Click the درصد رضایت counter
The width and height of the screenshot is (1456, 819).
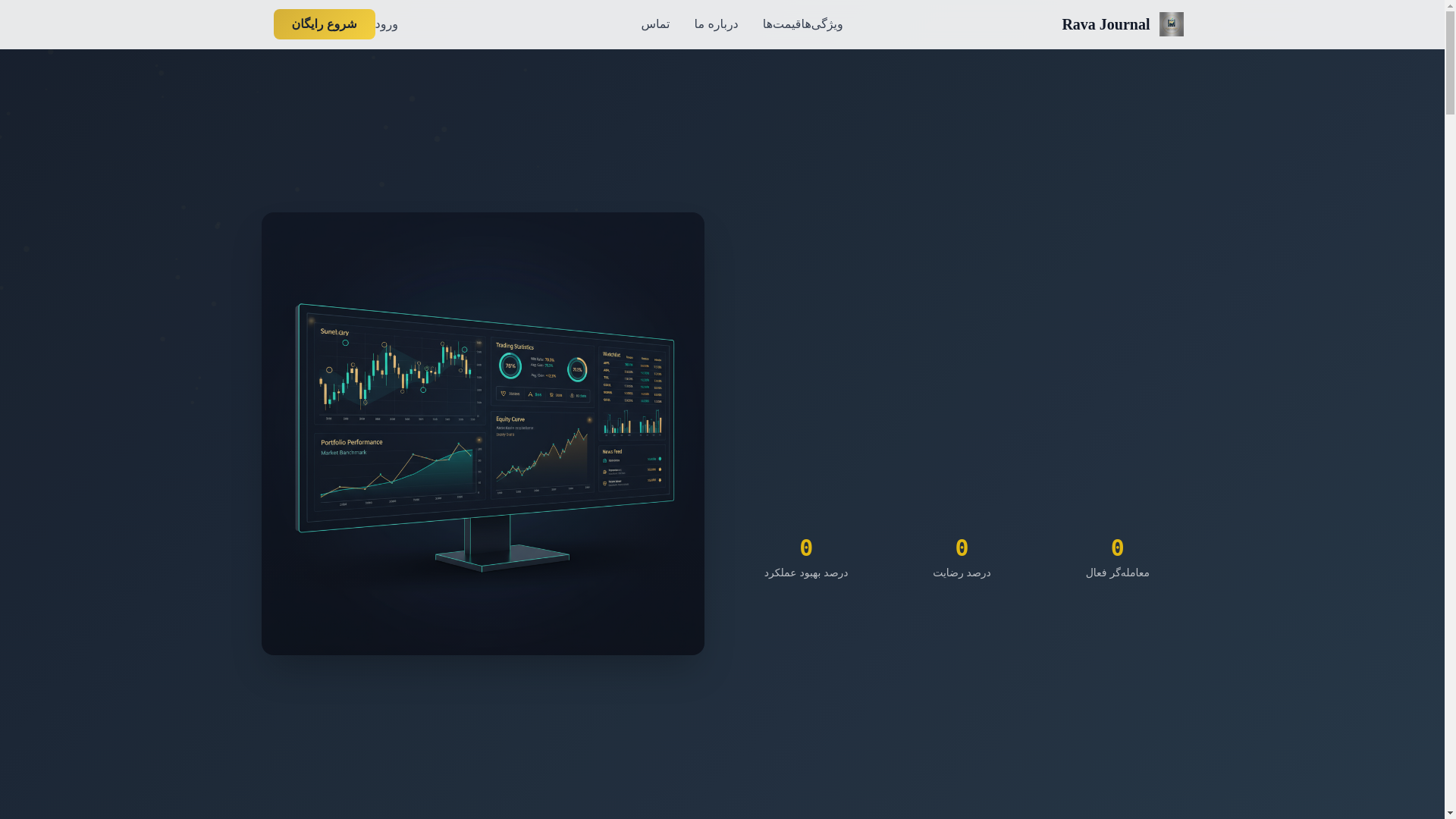962,557
